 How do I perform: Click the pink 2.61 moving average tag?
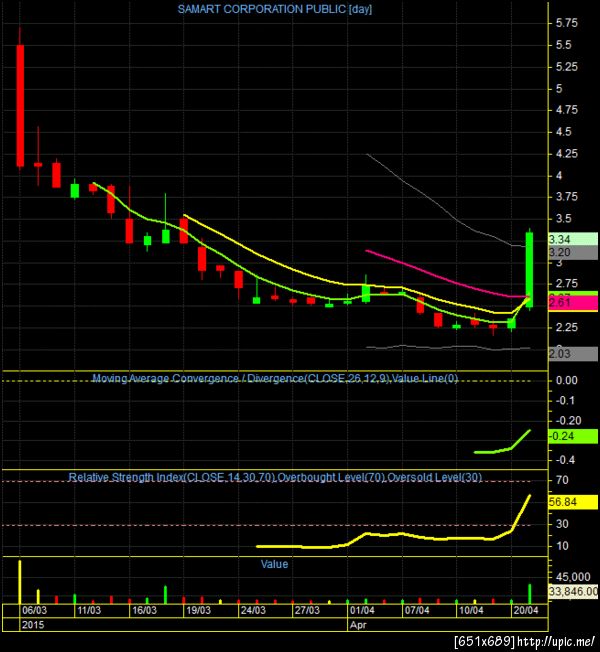click(x=573, y=303)
